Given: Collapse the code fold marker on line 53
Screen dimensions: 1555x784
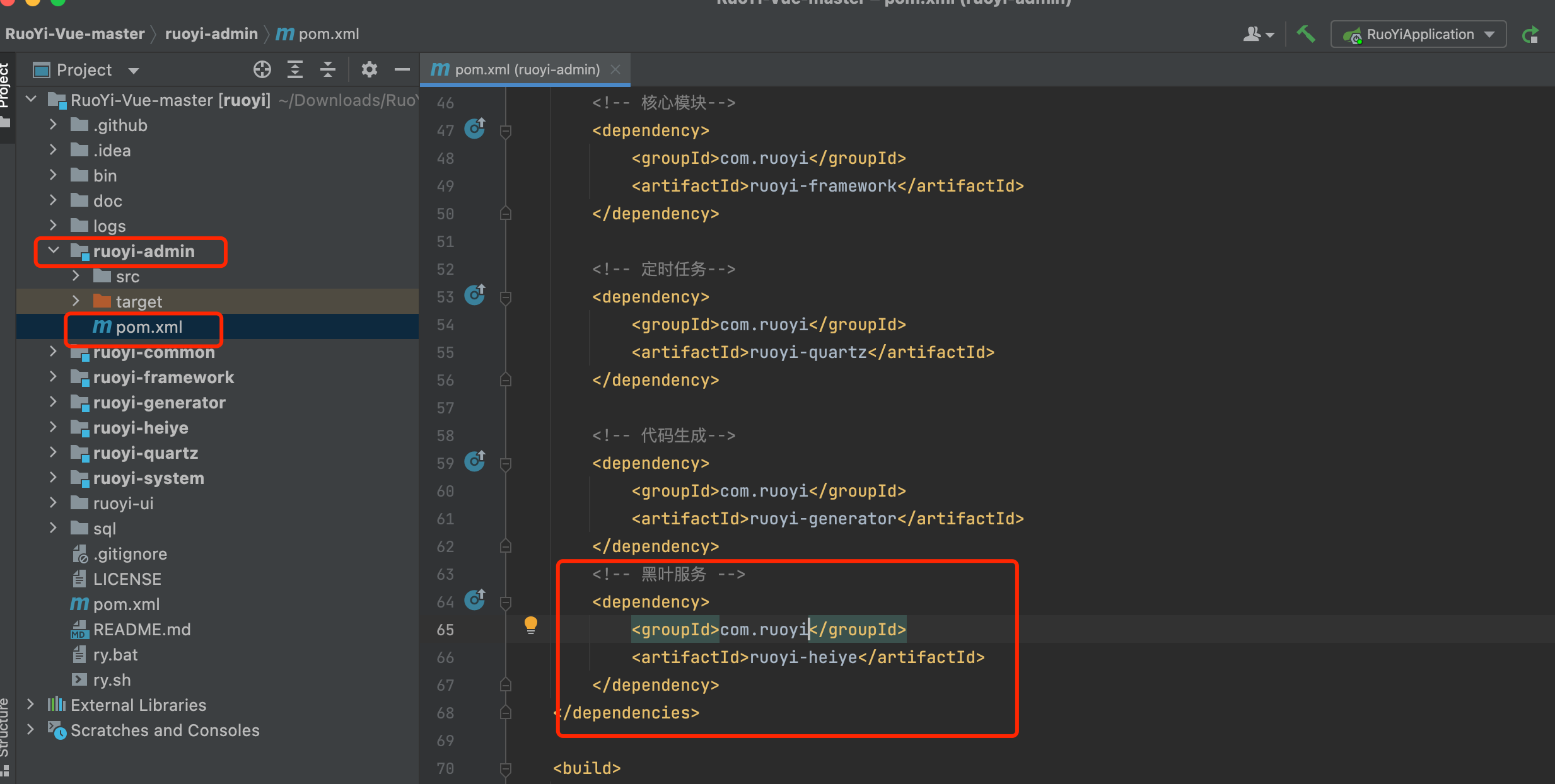Looking at the screenshot, I should pyautogui.click(x=505, y=297).
